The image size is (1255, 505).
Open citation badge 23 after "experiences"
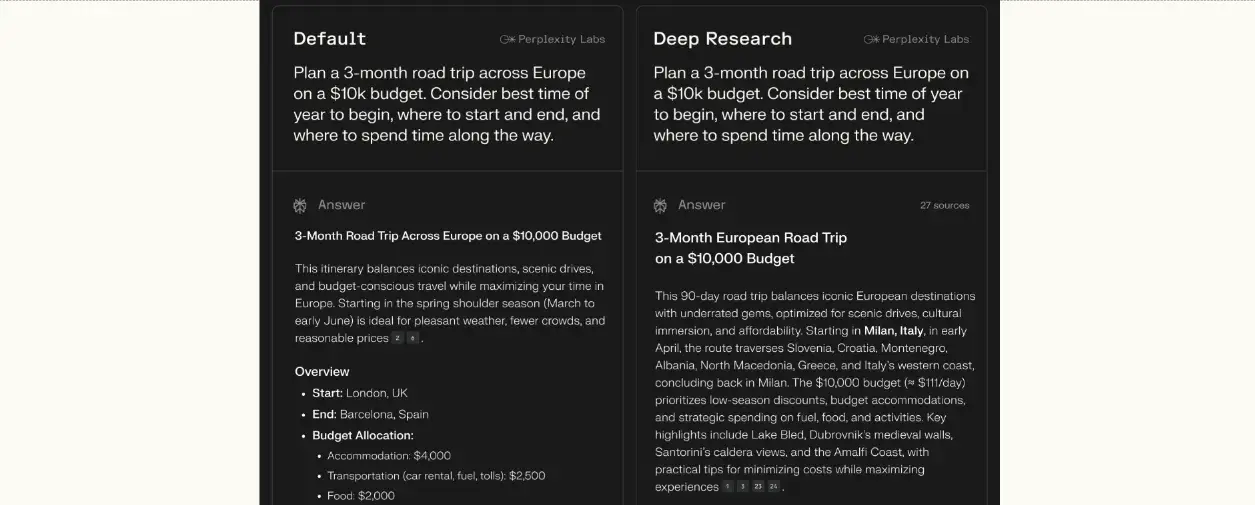(x=758, y=487)
